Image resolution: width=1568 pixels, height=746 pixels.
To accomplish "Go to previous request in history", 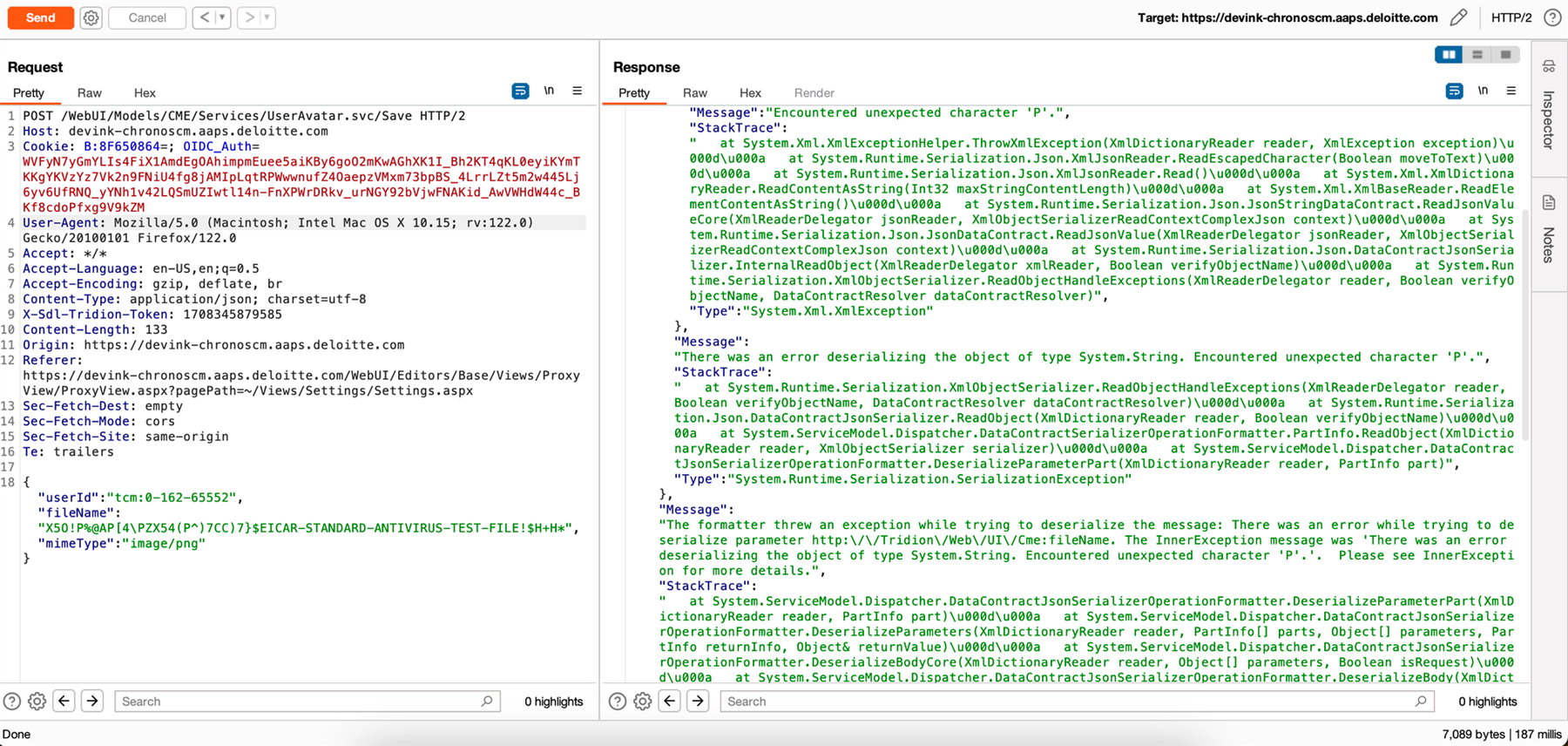I will coord(205,17).
